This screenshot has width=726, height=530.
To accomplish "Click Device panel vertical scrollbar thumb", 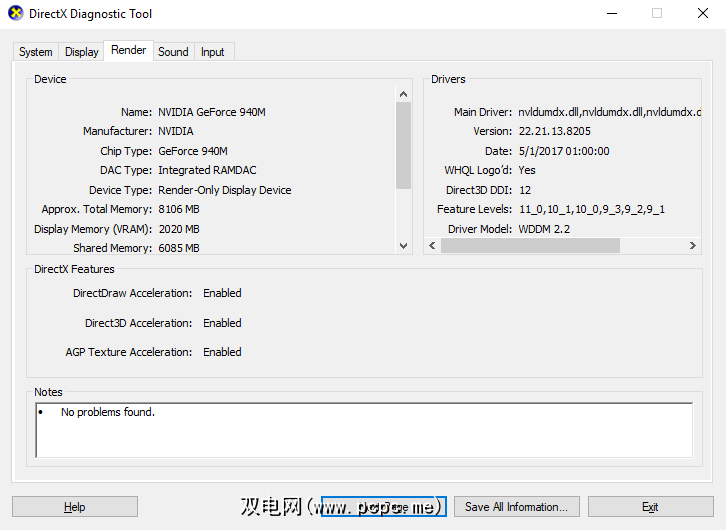I will [x=403, y=146].
